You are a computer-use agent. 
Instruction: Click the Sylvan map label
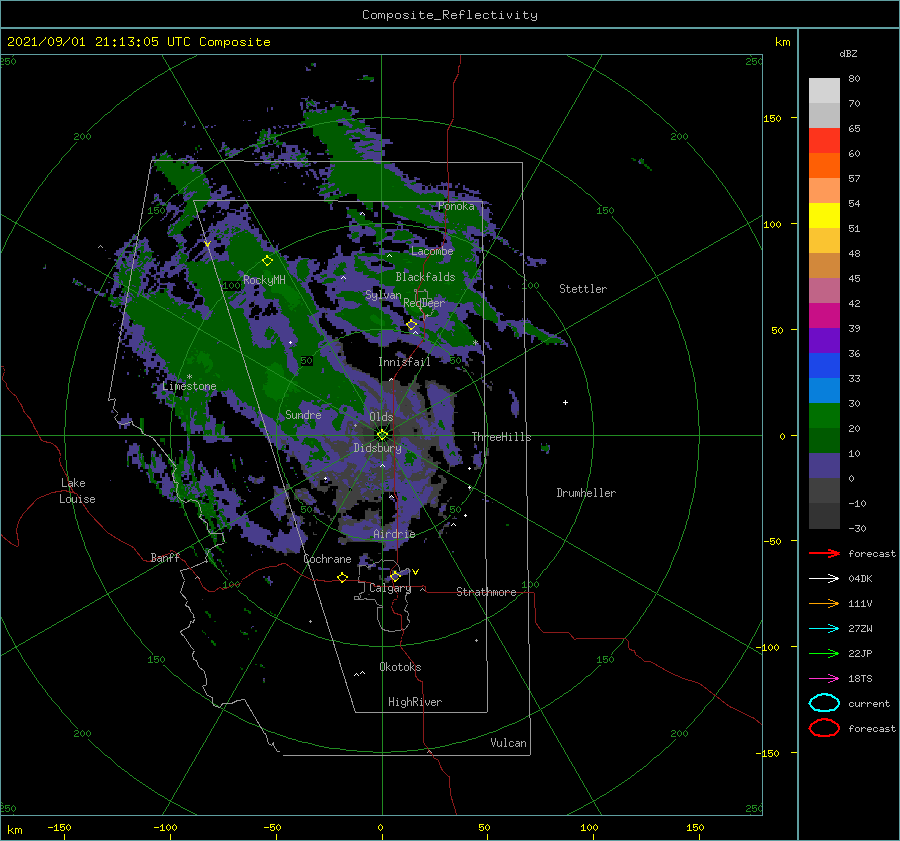[383, 295]
